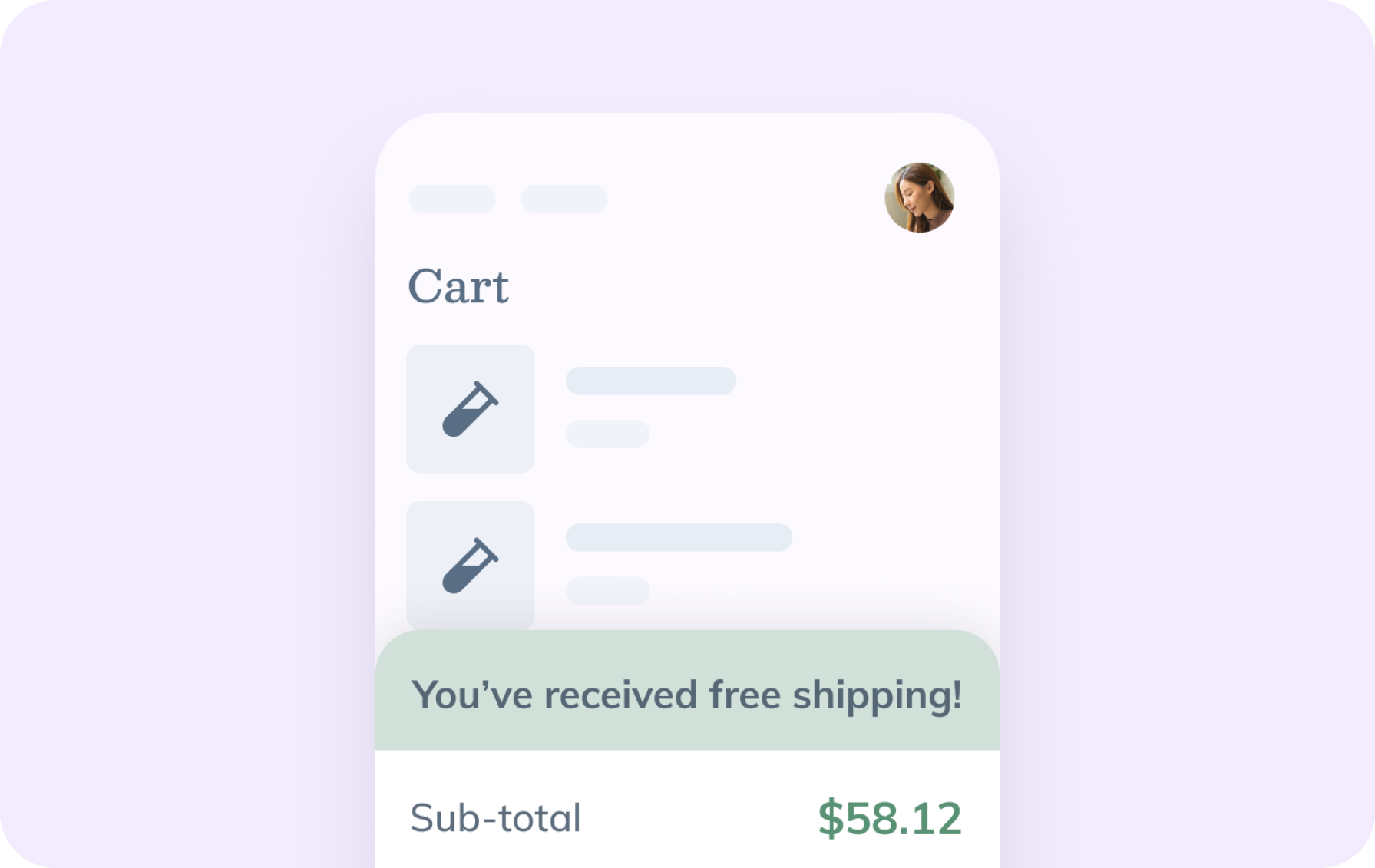Click the second item's short subtitle placeholder
1375x868 pixels.
click(x=607, y=590)
